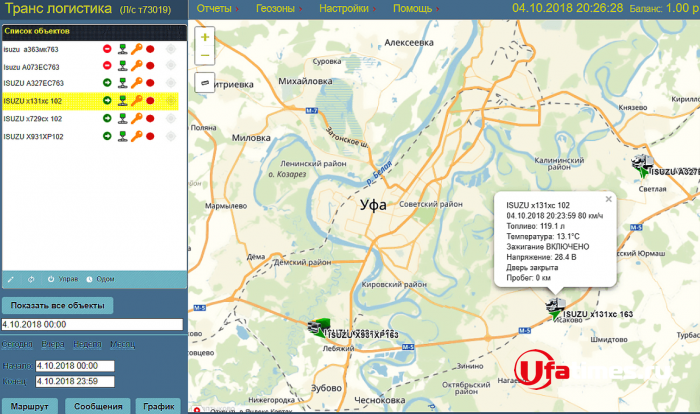Click ISUZU A327 truck marker near Светлая
The image size is (700, 414).
tap(642, 164)
